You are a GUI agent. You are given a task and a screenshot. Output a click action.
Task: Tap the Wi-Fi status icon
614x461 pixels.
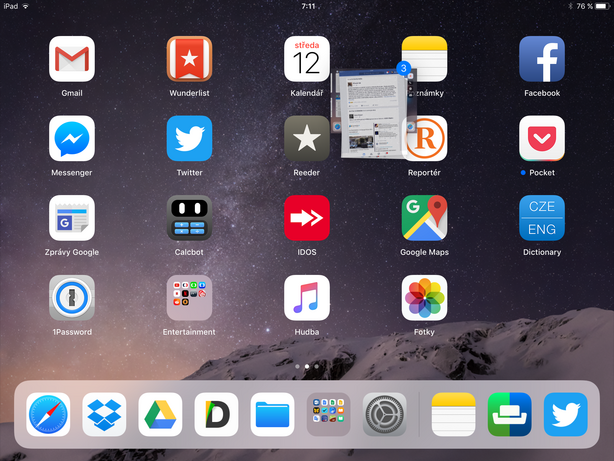[26, 6]
